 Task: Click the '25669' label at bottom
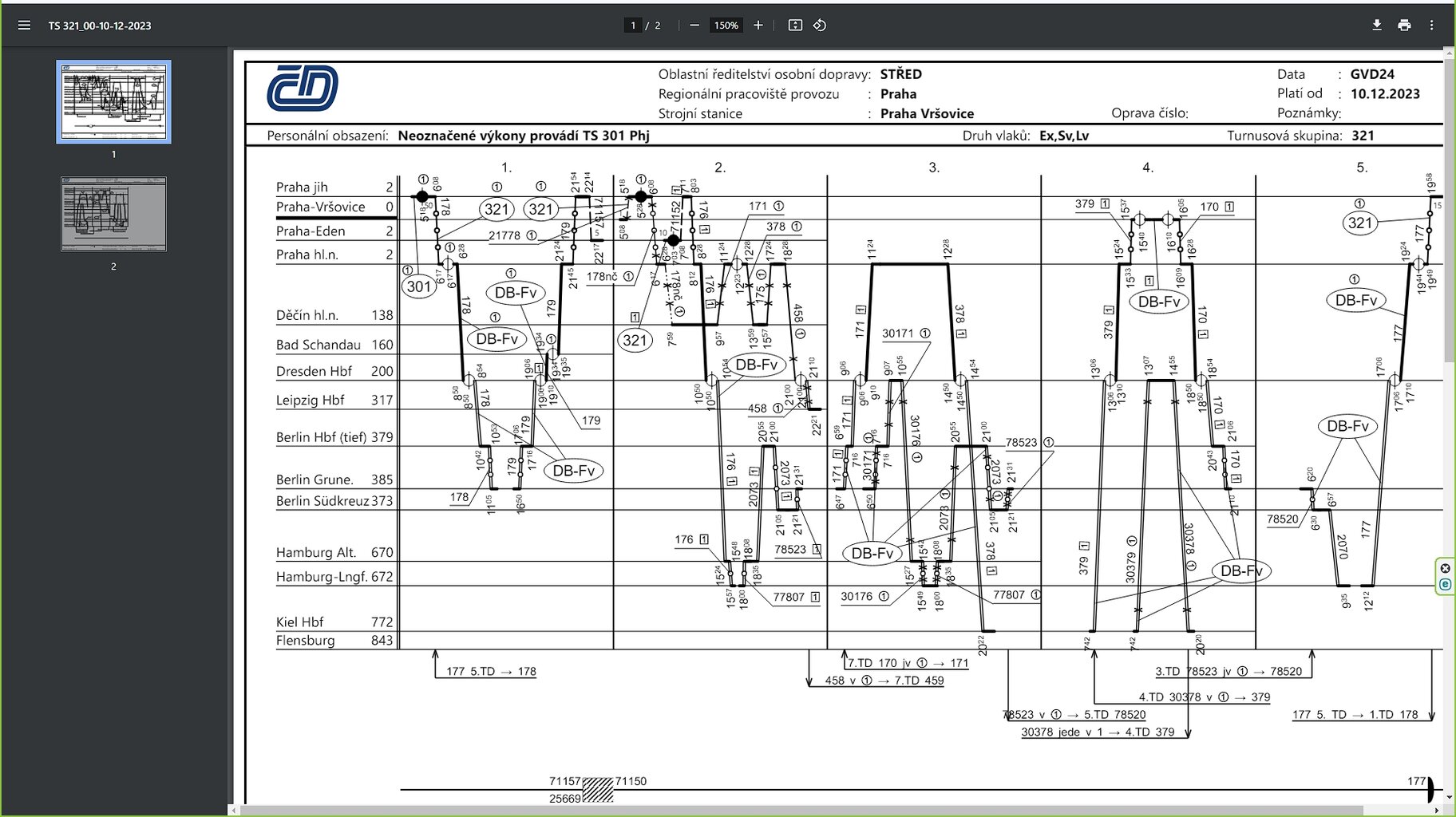pos(565,798)
